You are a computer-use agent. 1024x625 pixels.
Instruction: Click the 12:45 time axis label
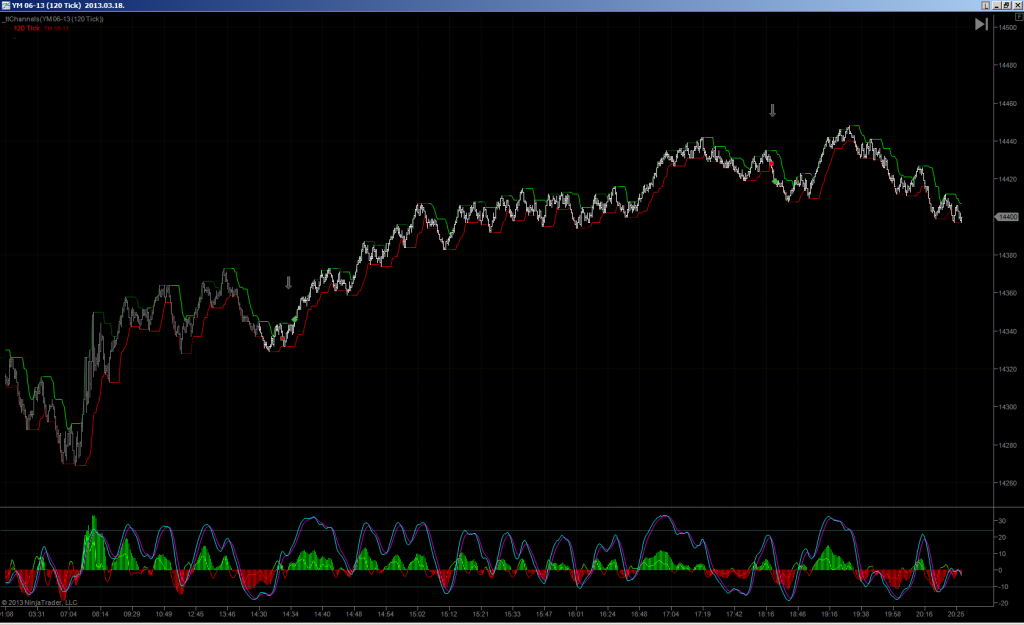tap(195, 614)
